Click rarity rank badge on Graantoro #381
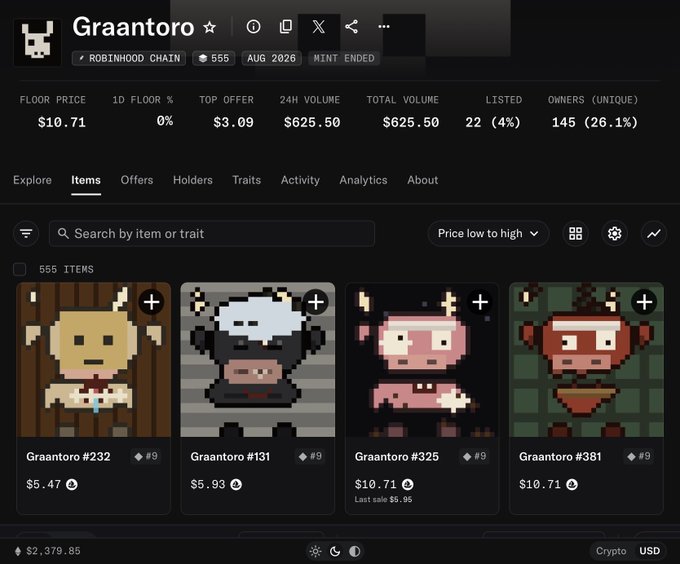This screenshot has height=564, width=680. coord(639,456)
